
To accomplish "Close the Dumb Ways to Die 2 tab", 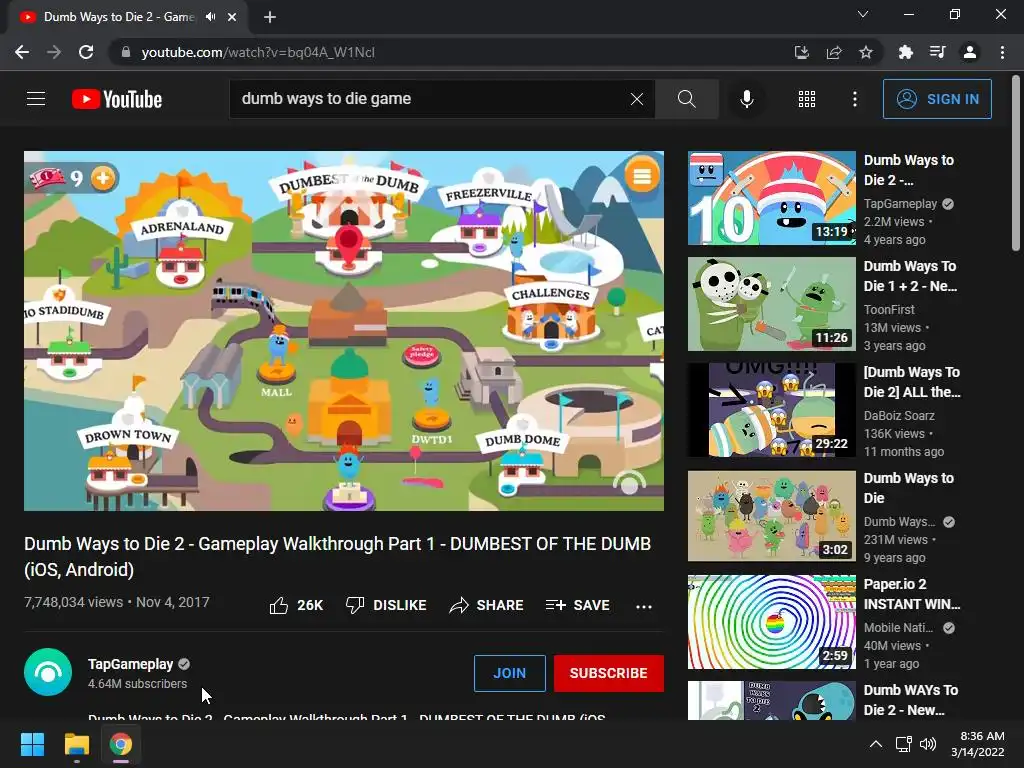I will click(x=232, y=18).
